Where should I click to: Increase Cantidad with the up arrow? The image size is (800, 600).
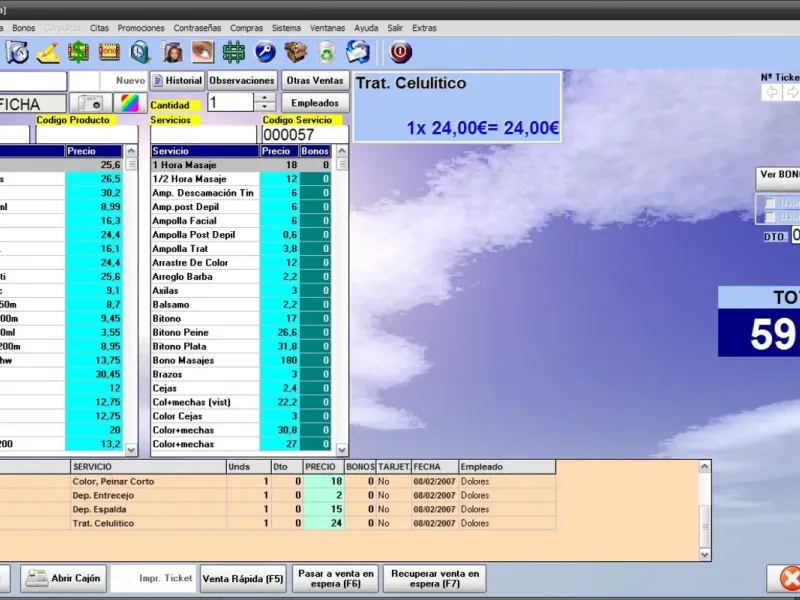[x=264, y=98]
